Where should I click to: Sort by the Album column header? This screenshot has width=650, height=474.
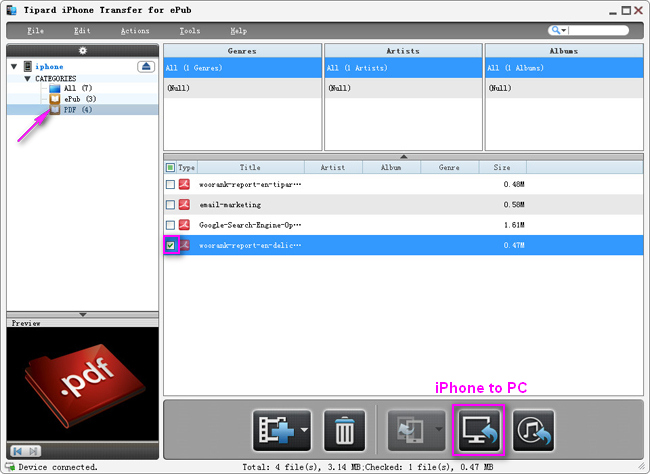[391, 168]
